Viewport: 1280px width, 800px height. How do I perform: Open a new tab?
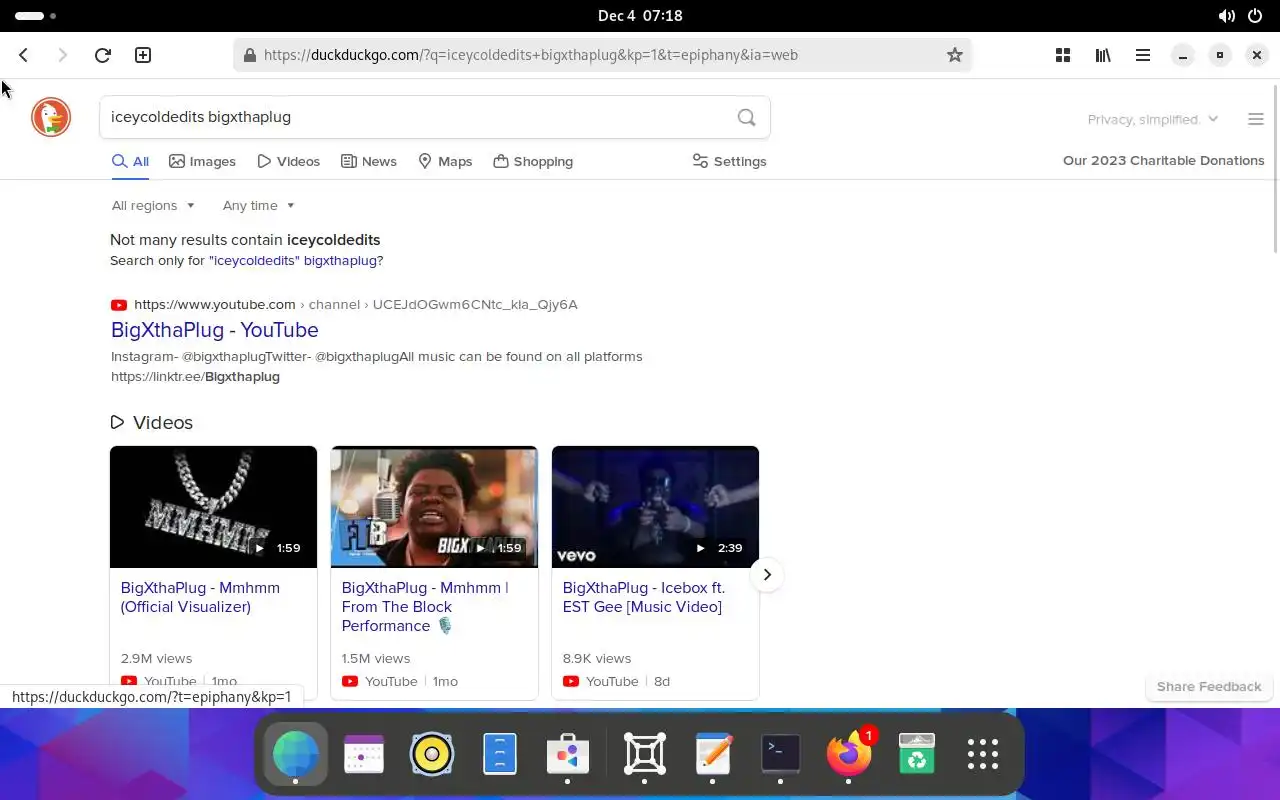pyautogui.click(x=143, y=55)
